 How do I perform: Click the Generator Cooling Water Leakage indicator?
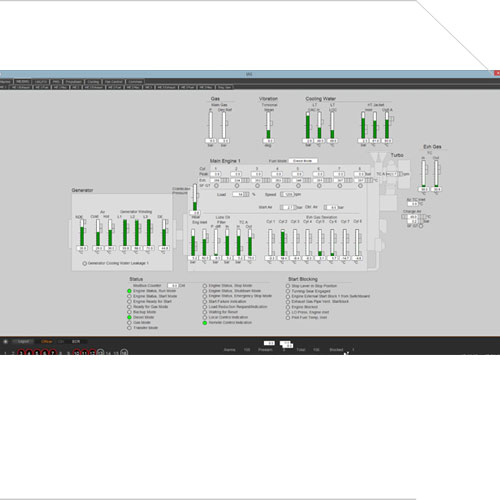tap(85, 263)
